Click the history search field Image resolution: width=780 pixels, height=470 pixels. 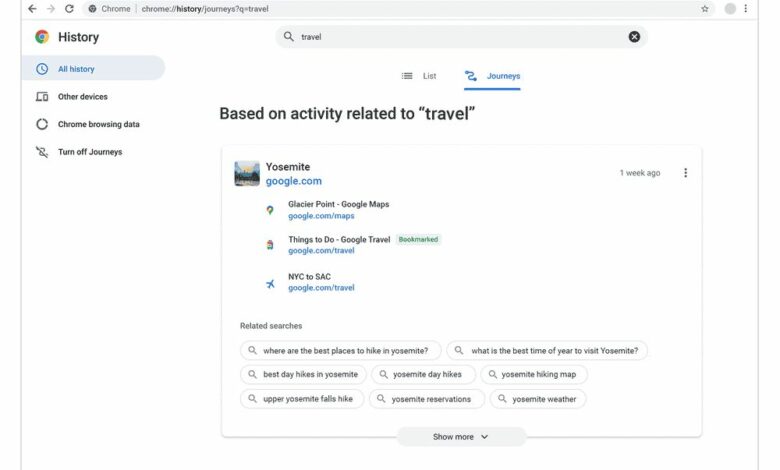coord(460,37)
